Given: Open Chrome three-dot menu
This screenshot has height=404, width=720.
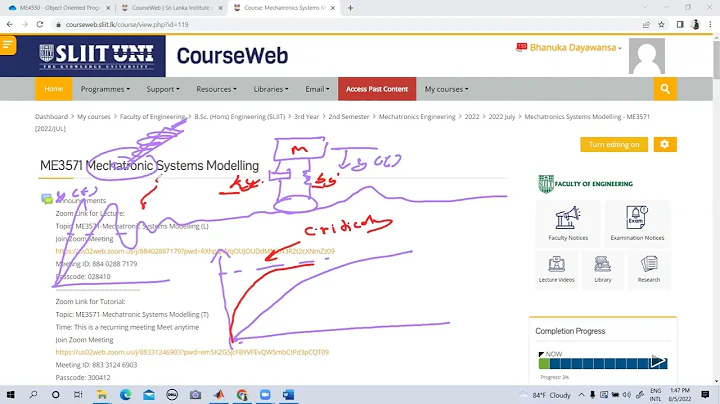Looking at the screenshot, I should [x=710, y=24].
